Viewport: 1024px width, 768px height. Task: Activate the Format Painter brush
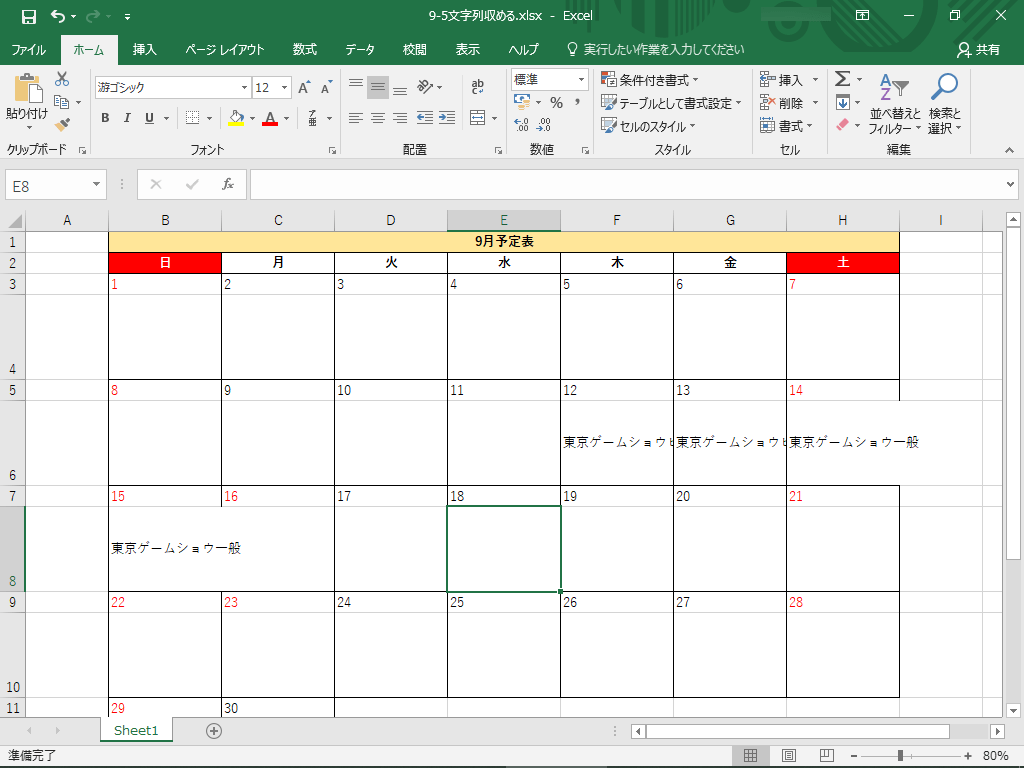point(62,124)
